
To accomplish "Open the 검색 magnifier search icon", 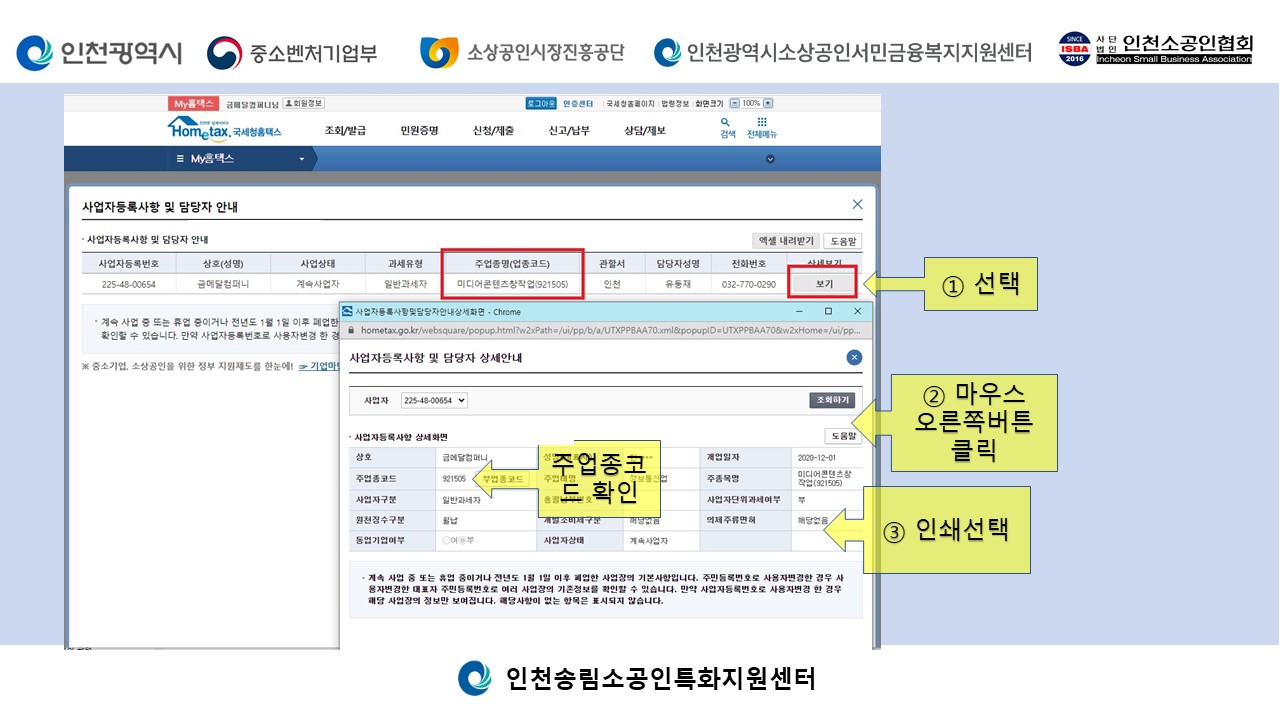I will coord(726,122).
